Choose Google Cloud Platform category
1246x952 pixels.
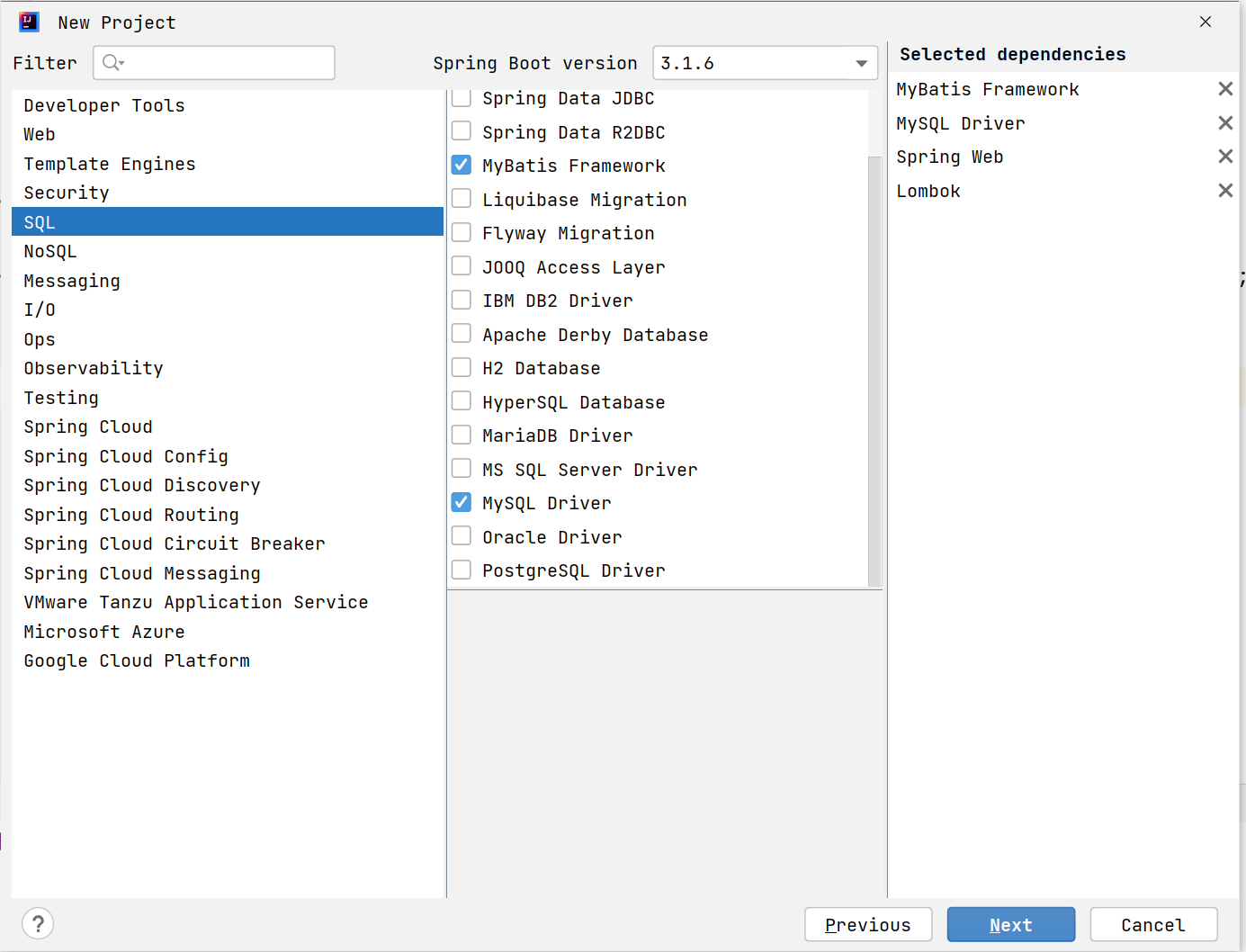click(228, 660)
